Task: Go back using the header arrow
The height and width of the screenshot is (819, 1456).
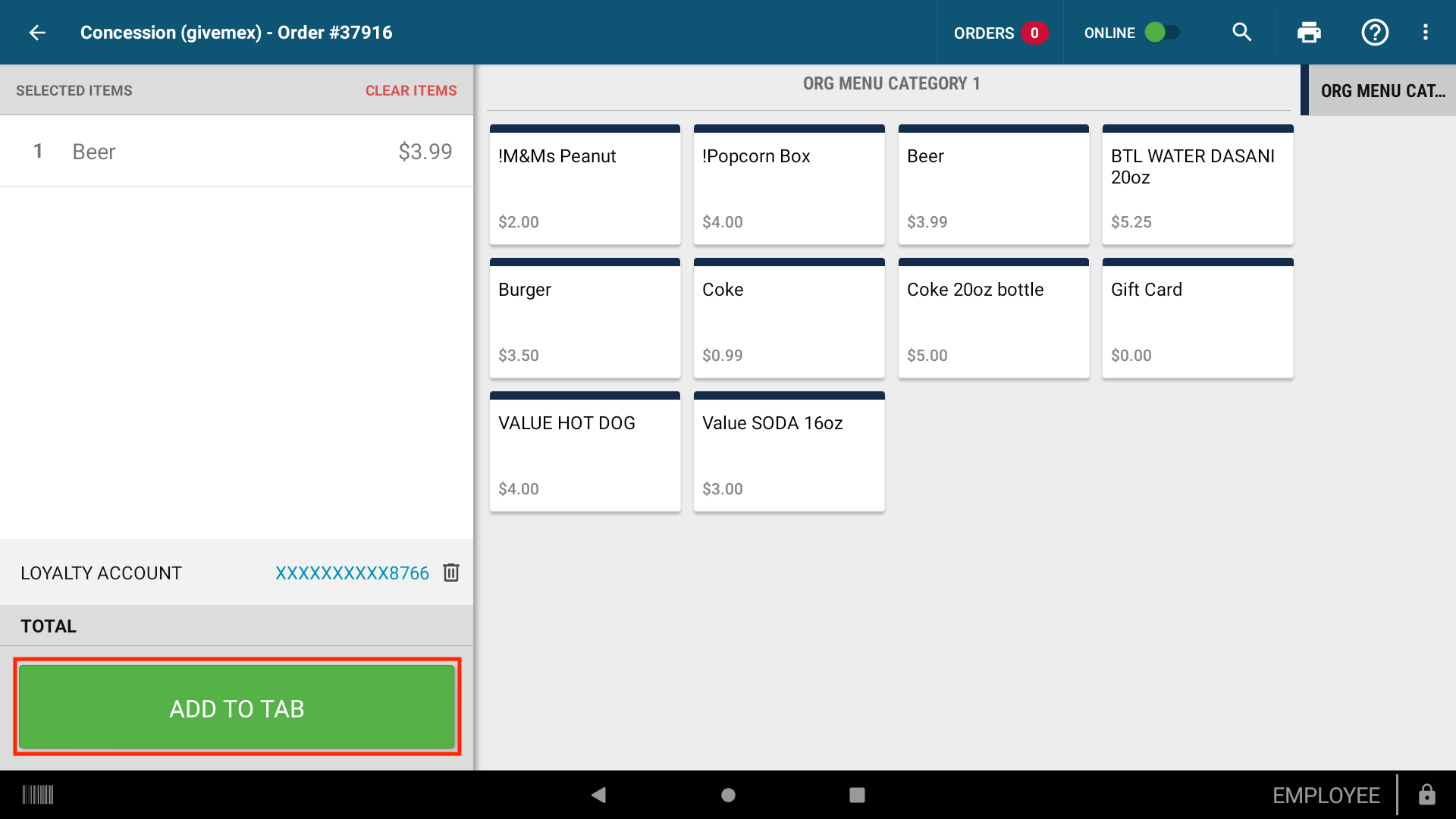Action: click(x=37, y=33)
